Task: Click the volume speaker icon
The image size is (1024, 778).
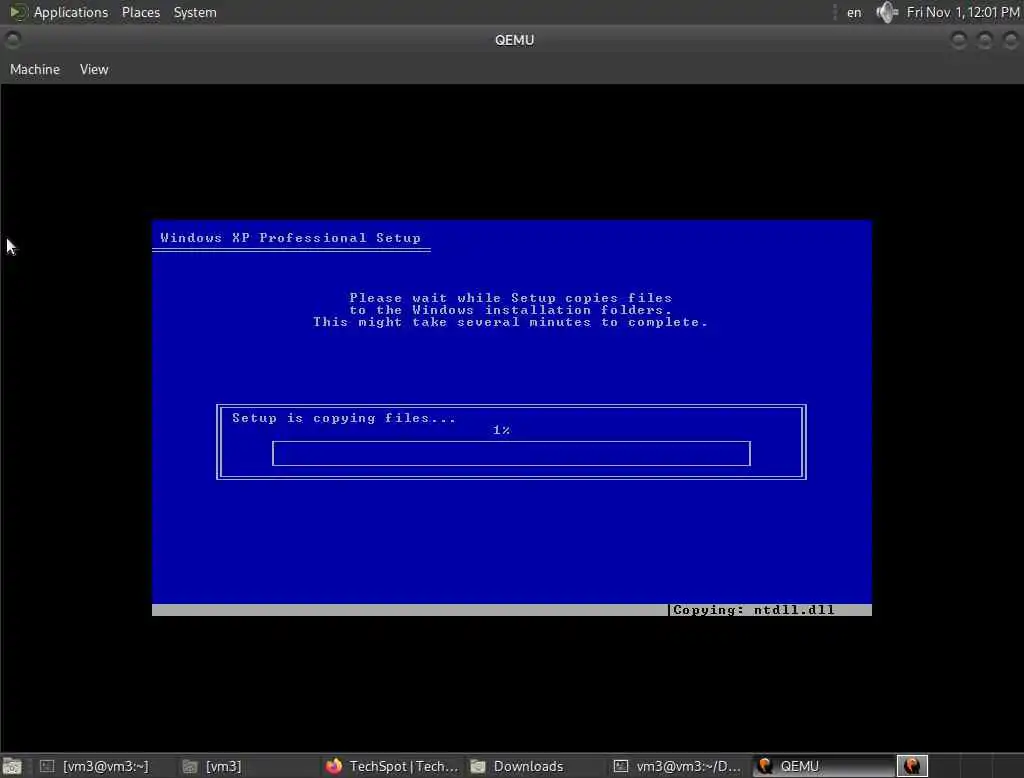Action: coord(887,12)
